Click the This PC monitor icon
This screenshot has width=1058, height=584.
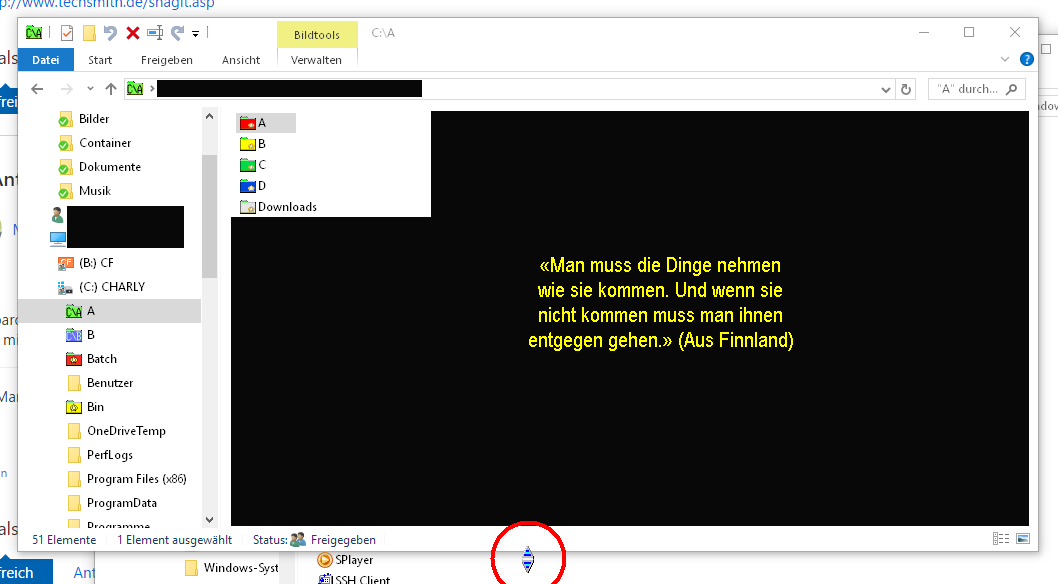click(58, 239)
